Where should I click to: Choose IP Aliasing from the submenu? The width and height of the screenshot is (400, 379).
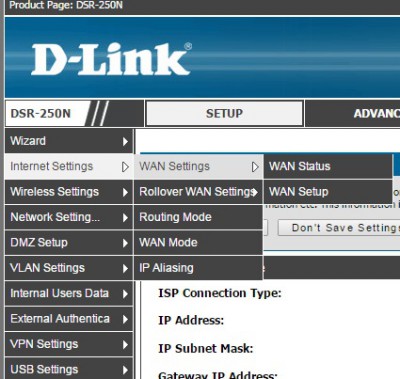point(198,268)
